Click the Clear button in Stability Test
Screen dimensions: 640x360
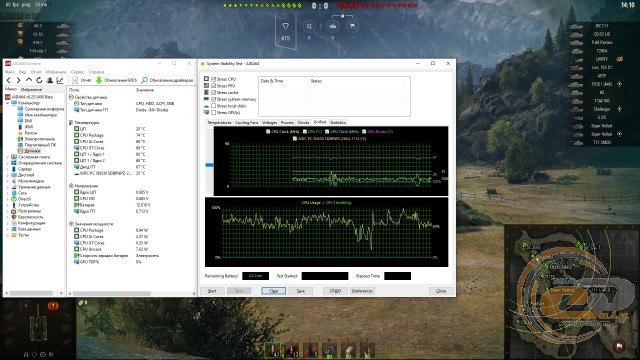click(x=273, y=291)
